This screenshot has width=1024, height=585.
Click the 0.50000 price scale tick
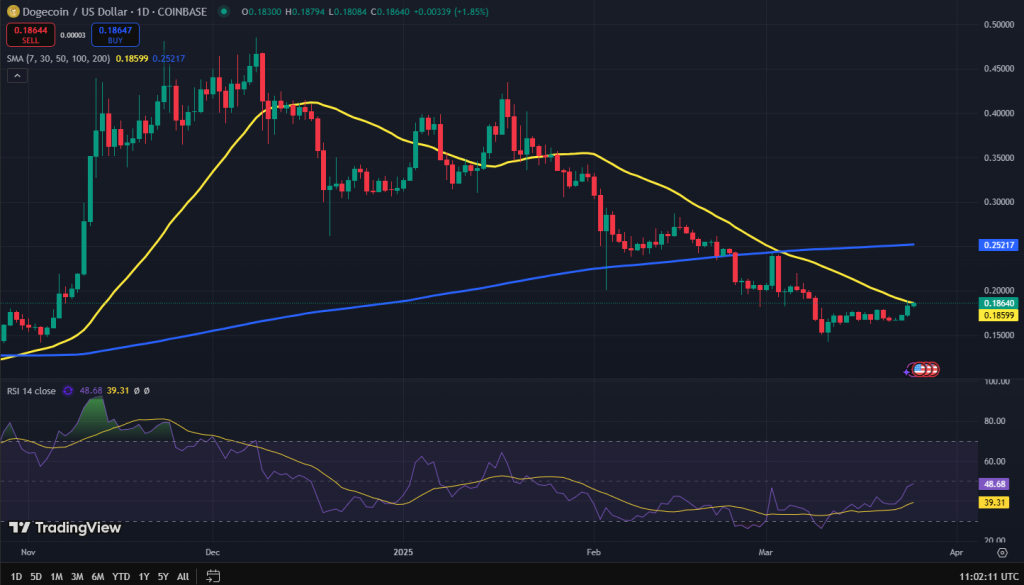pyautogui.click(x=999, y=24)
